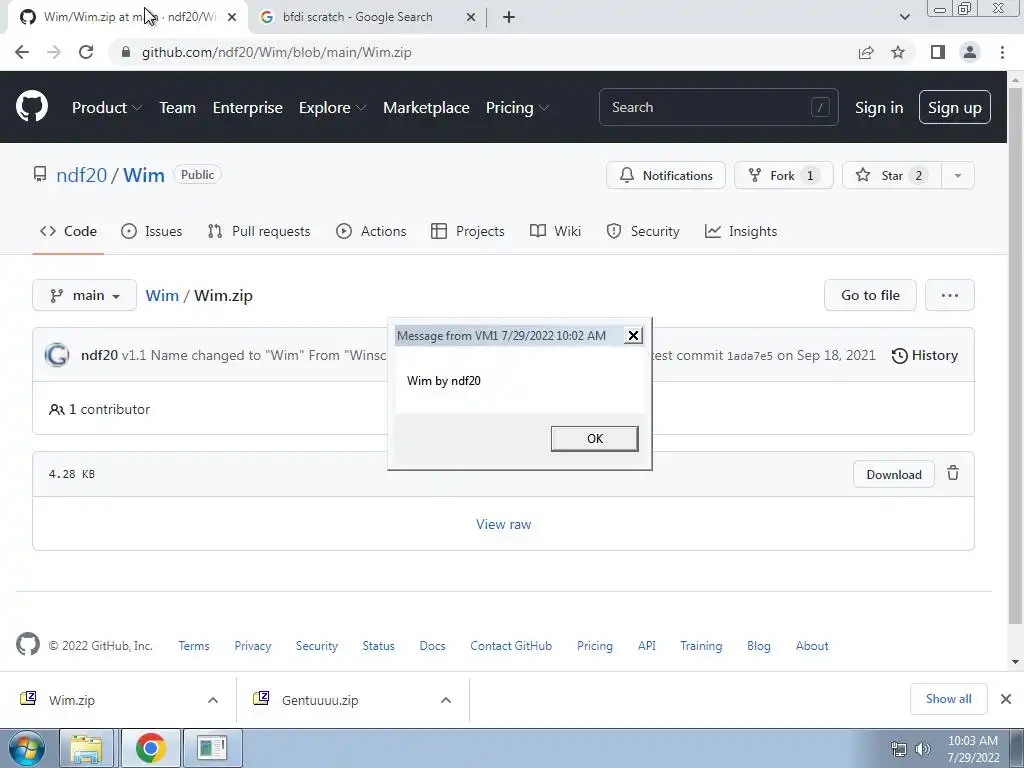Image resolution: width=1024 pixels, height=768 pixels.
Task: Click the Sign in link
Action: click(878, 108)
